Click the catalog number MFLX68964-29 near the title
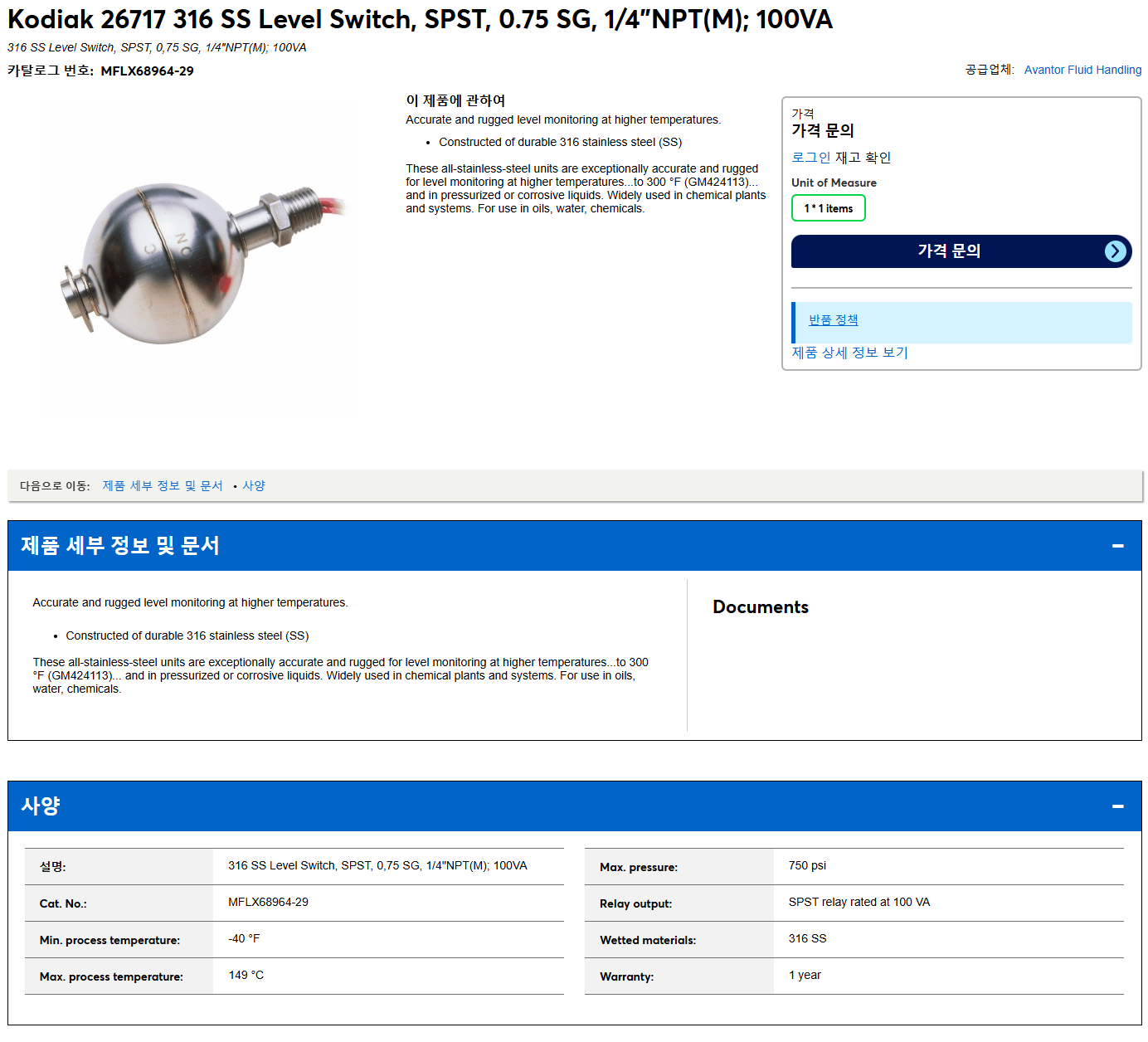This screenshot has width=1148, height=1042. coord(147,71)
